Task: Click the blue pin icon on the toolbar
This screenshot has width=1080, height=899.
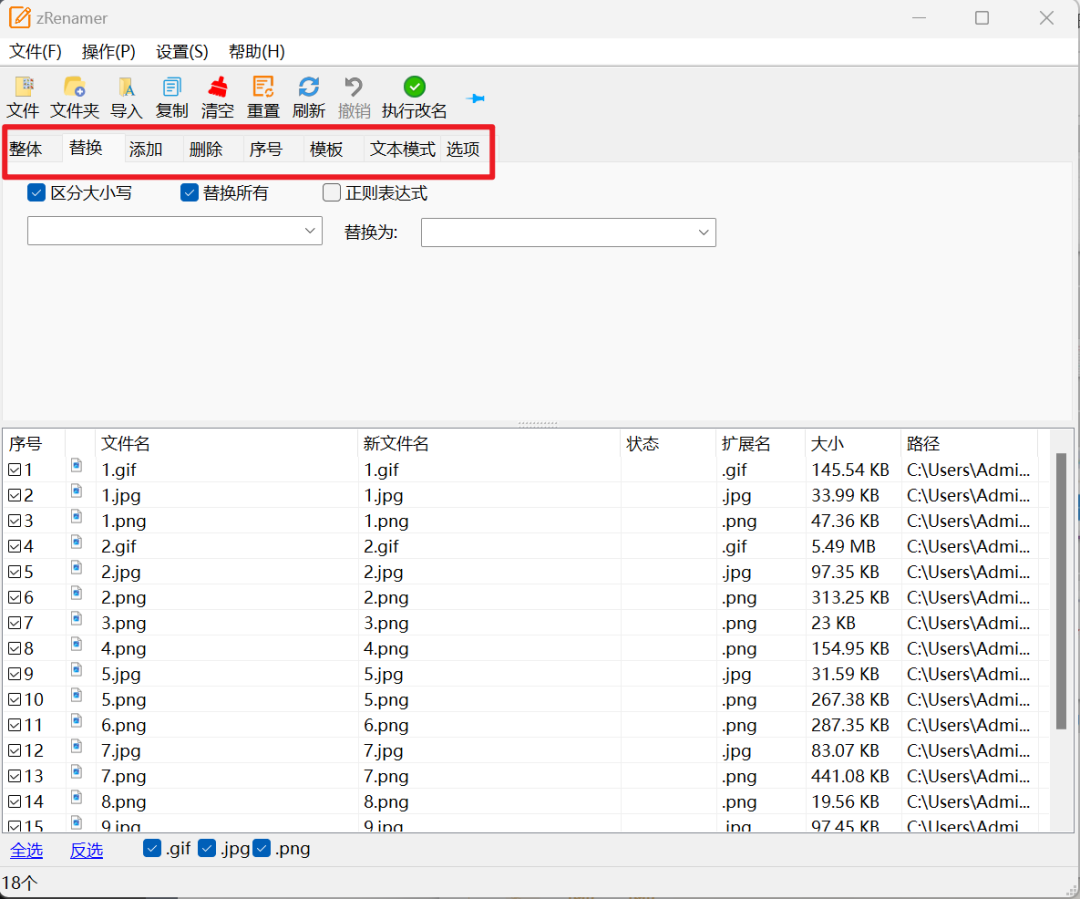Action: coord(475,98)
